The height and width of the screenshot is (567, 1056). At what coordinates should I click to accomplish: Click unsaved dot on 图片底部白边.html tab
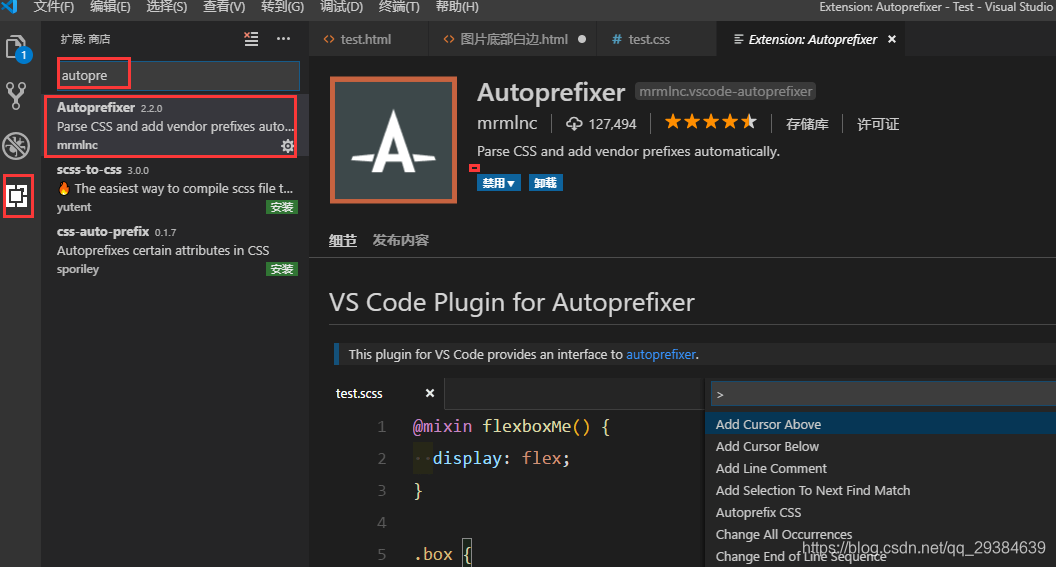tap(582, 39)
